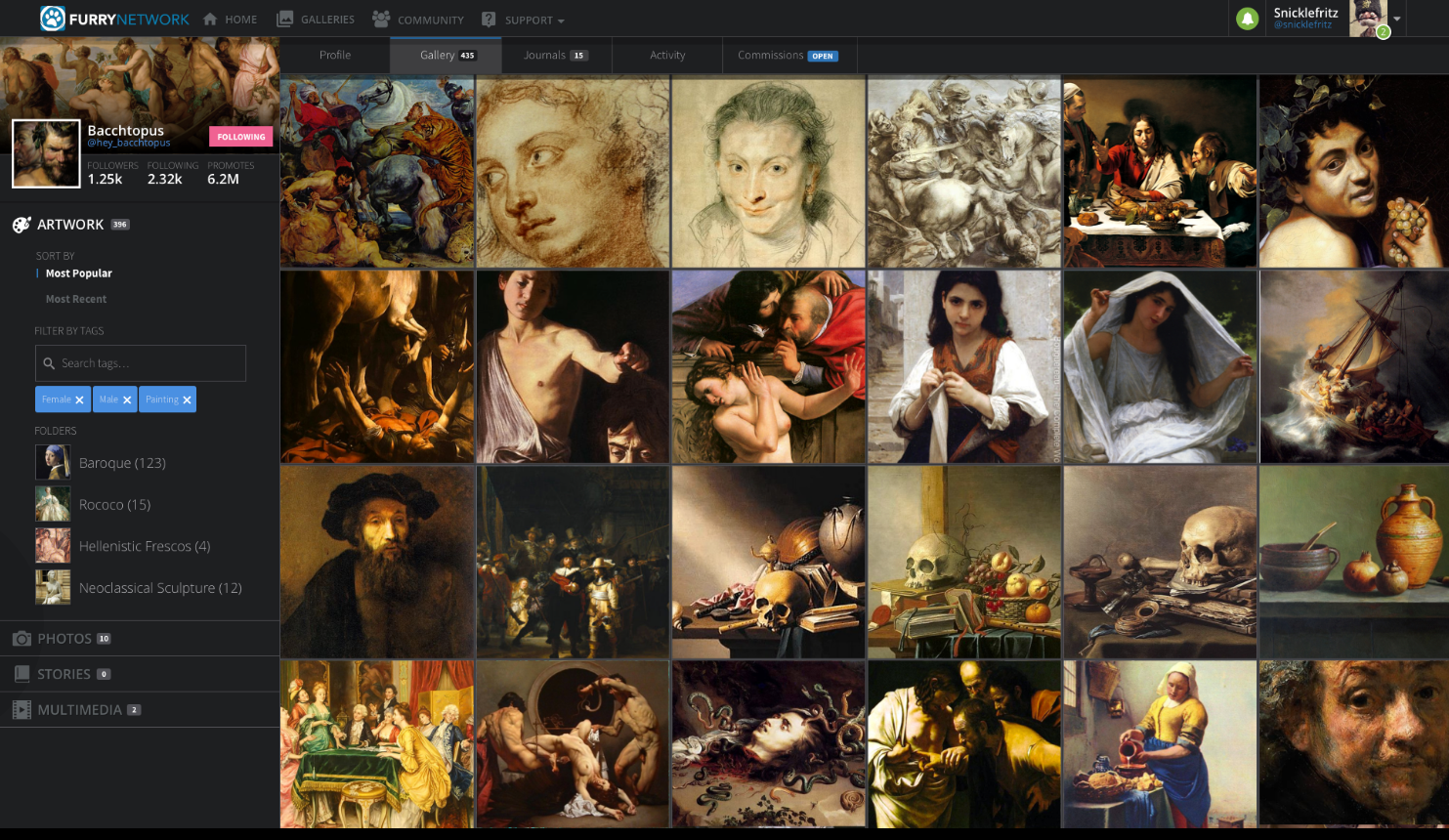Open the boy holding severed head painting
Viewport: 1449px width, 840px height.
click(x=573, y=366)
